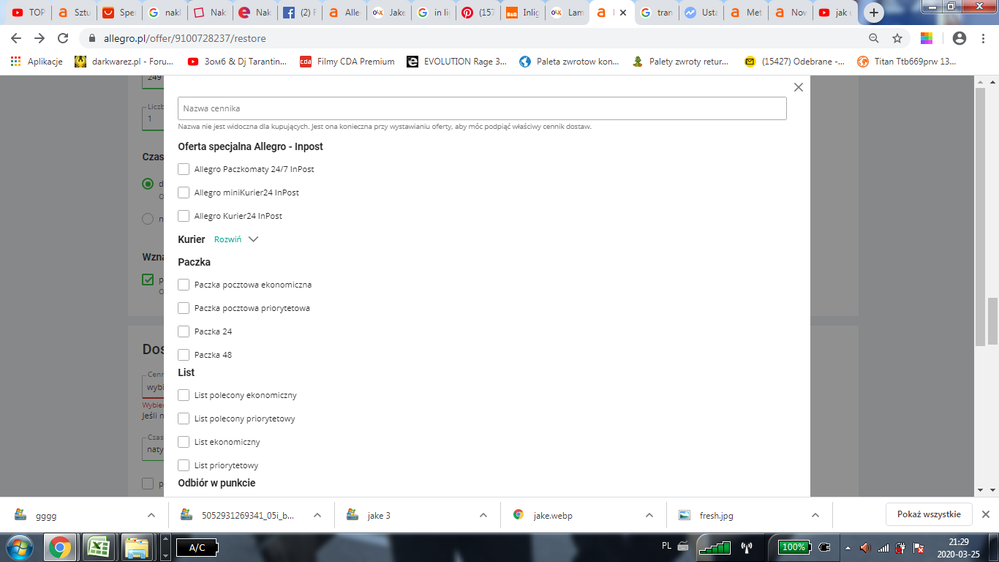The image size is (999, 562).
Task: Switch to the YouTube 'jak' tab
Action: (835, 12)
